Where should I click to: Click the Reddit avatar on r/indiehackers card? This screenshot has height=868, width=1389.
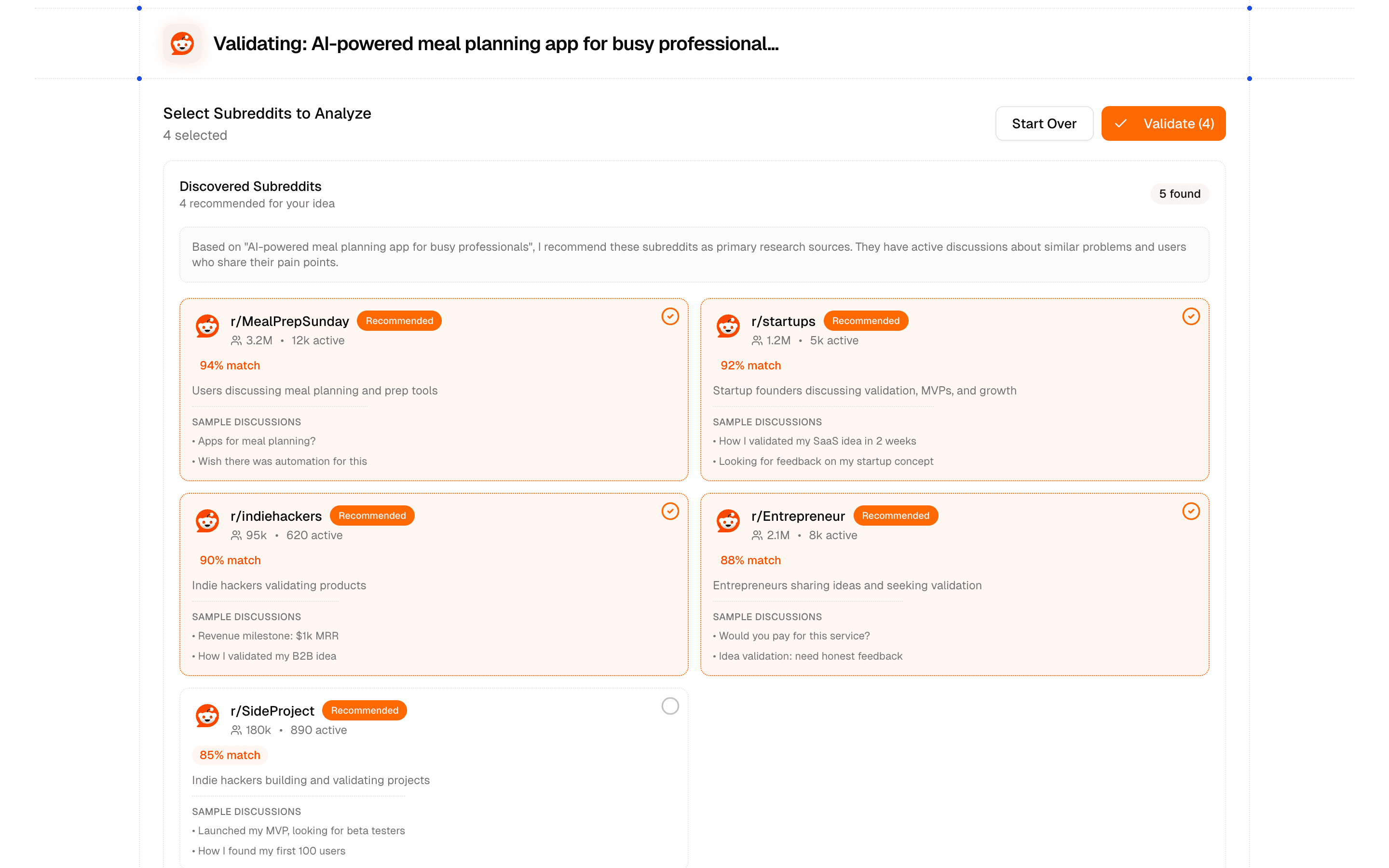[207, 521]
